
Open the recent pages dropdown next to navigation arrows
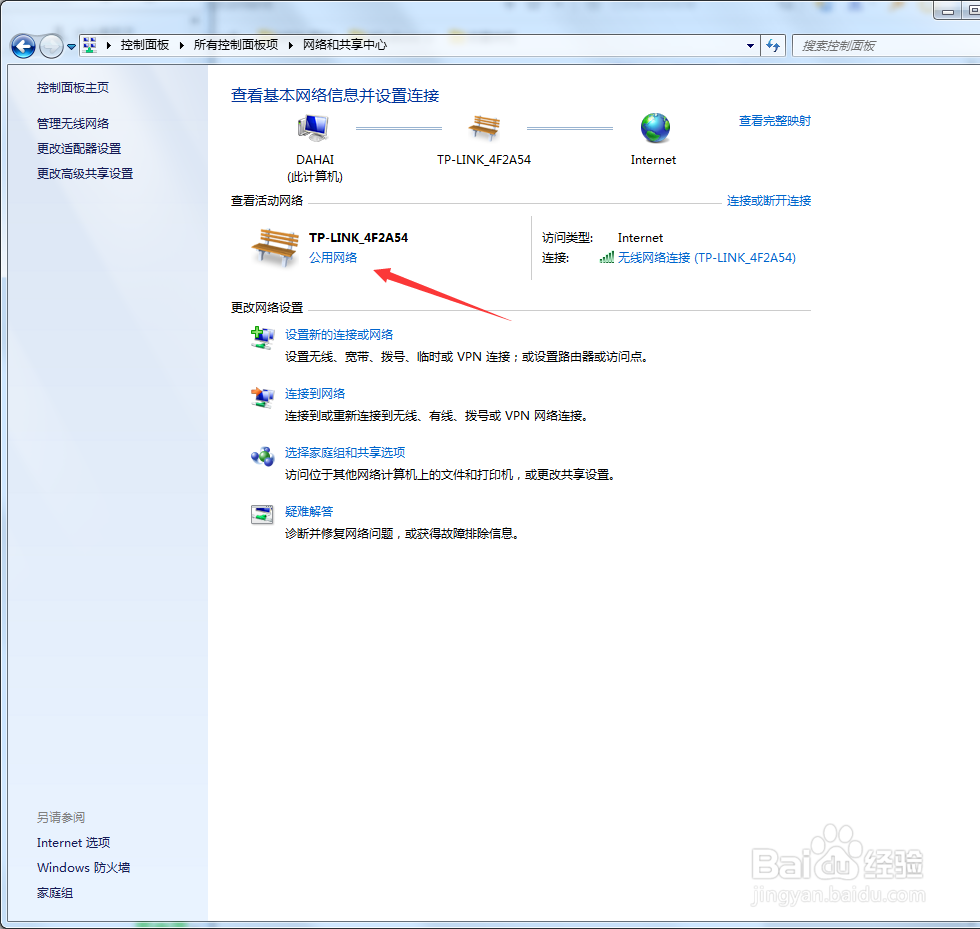[x=70, y=46]
